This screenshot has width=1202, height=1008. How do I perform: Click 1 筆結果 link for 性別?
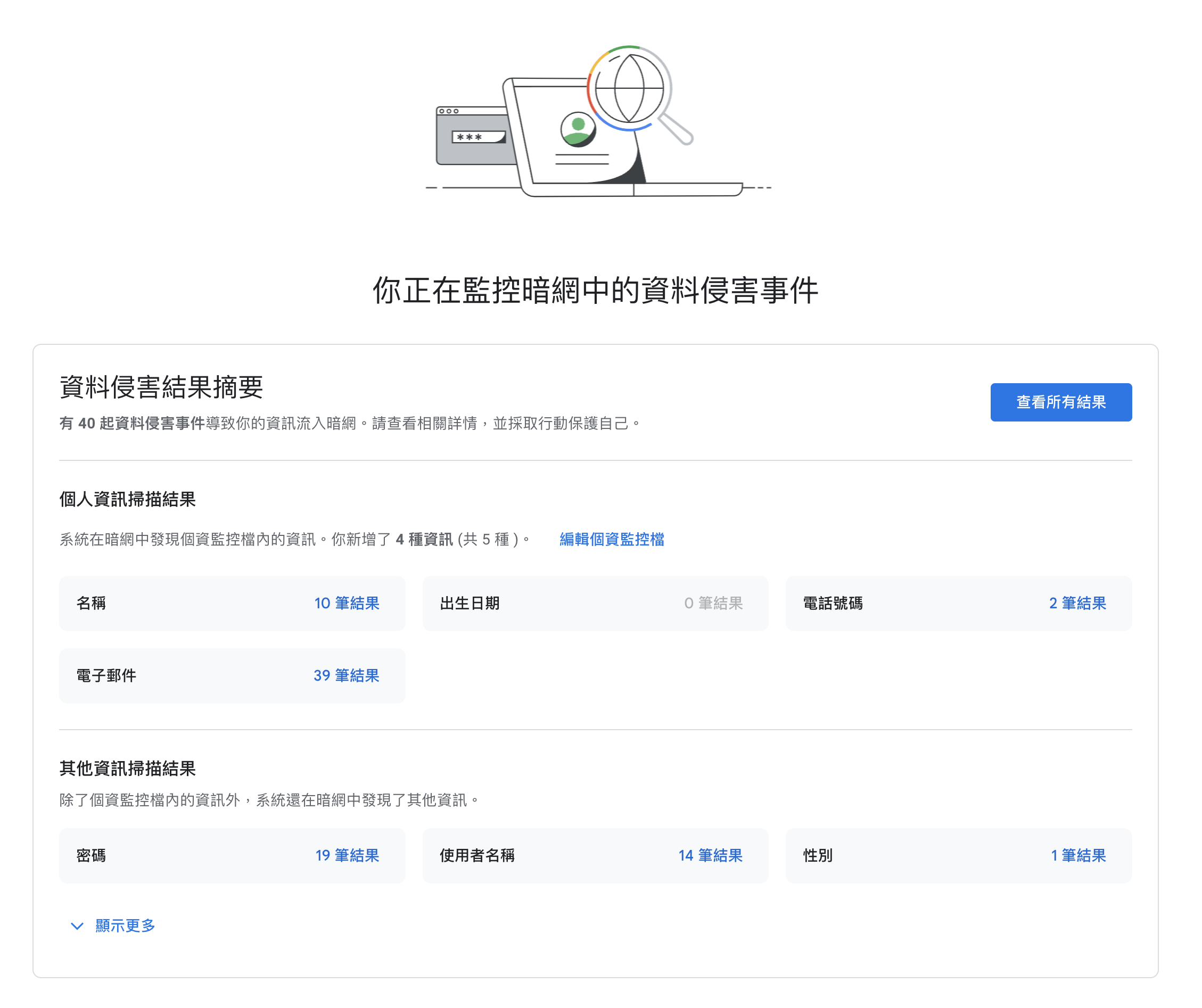point(1078,855)
